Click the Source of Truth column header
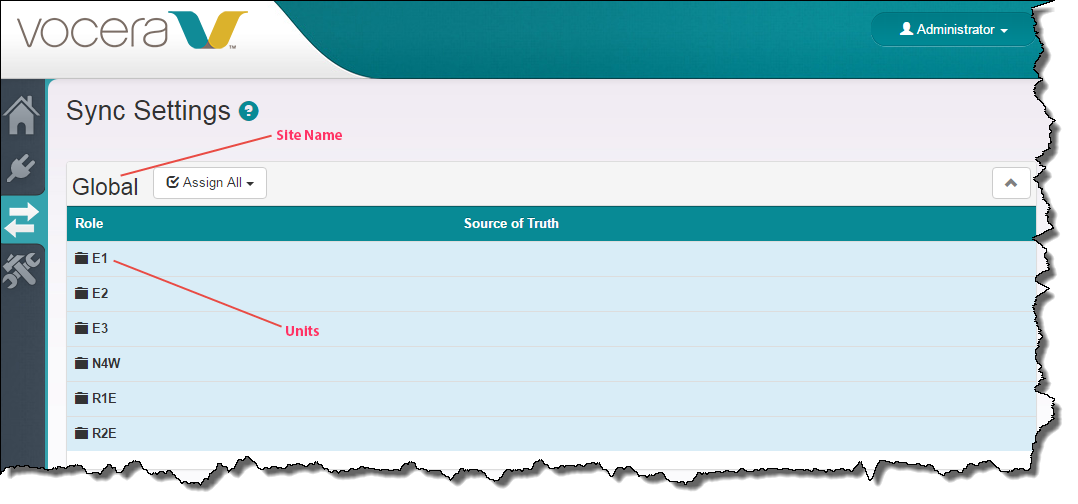 click(x=511, y=223)
